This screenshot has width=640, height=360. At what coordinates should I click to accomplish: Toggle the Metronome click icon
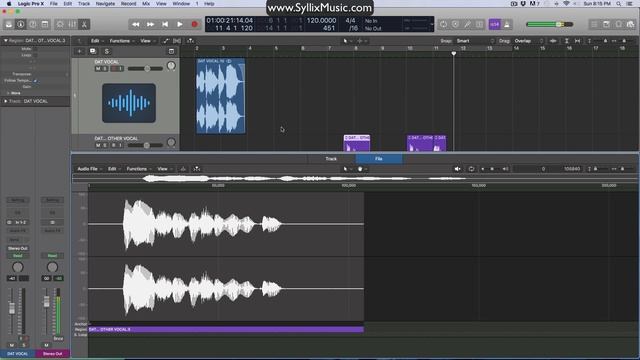(x=507, y=24)
